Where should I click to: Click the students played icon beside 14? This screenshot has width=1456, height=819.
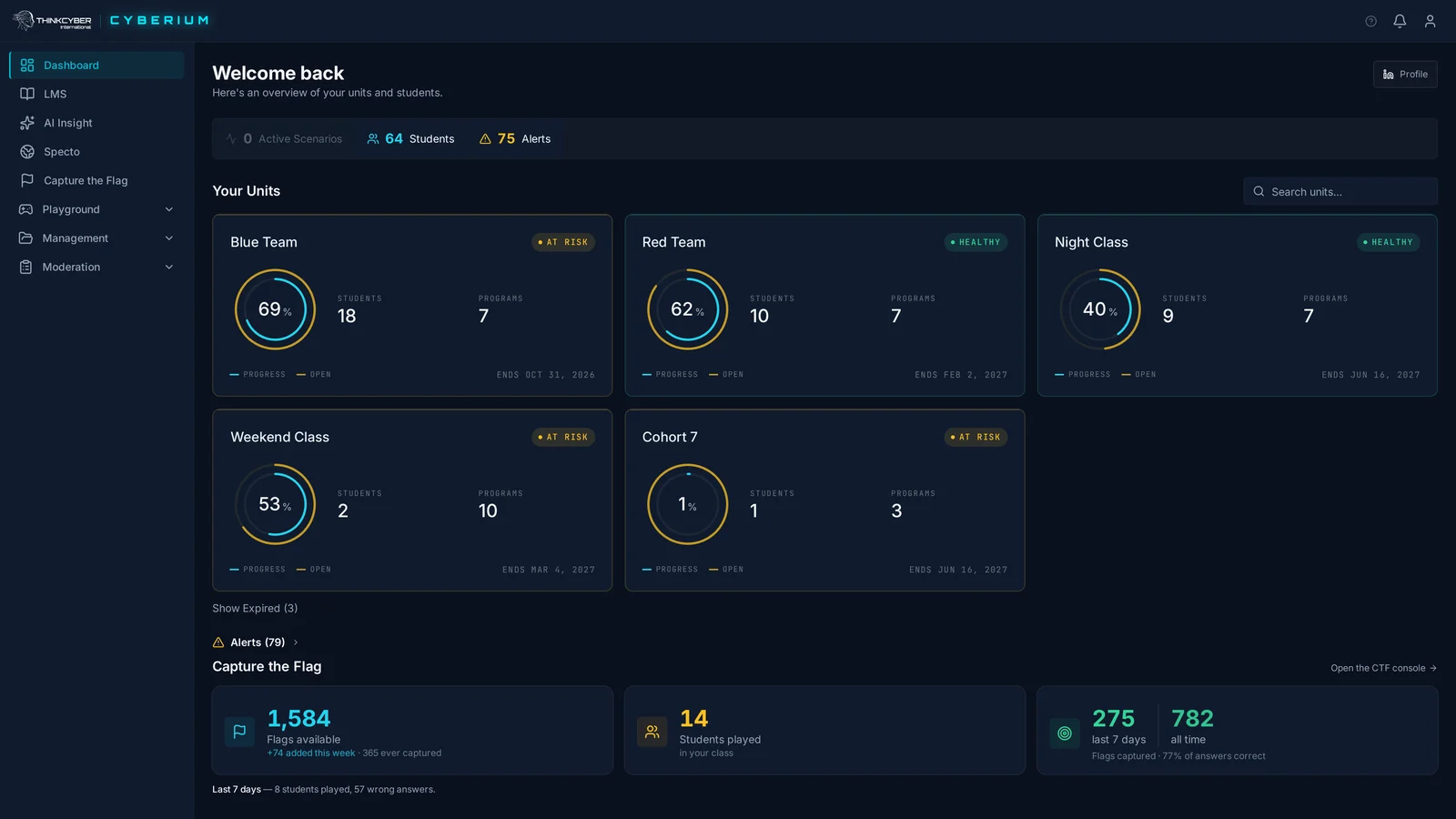652,732
